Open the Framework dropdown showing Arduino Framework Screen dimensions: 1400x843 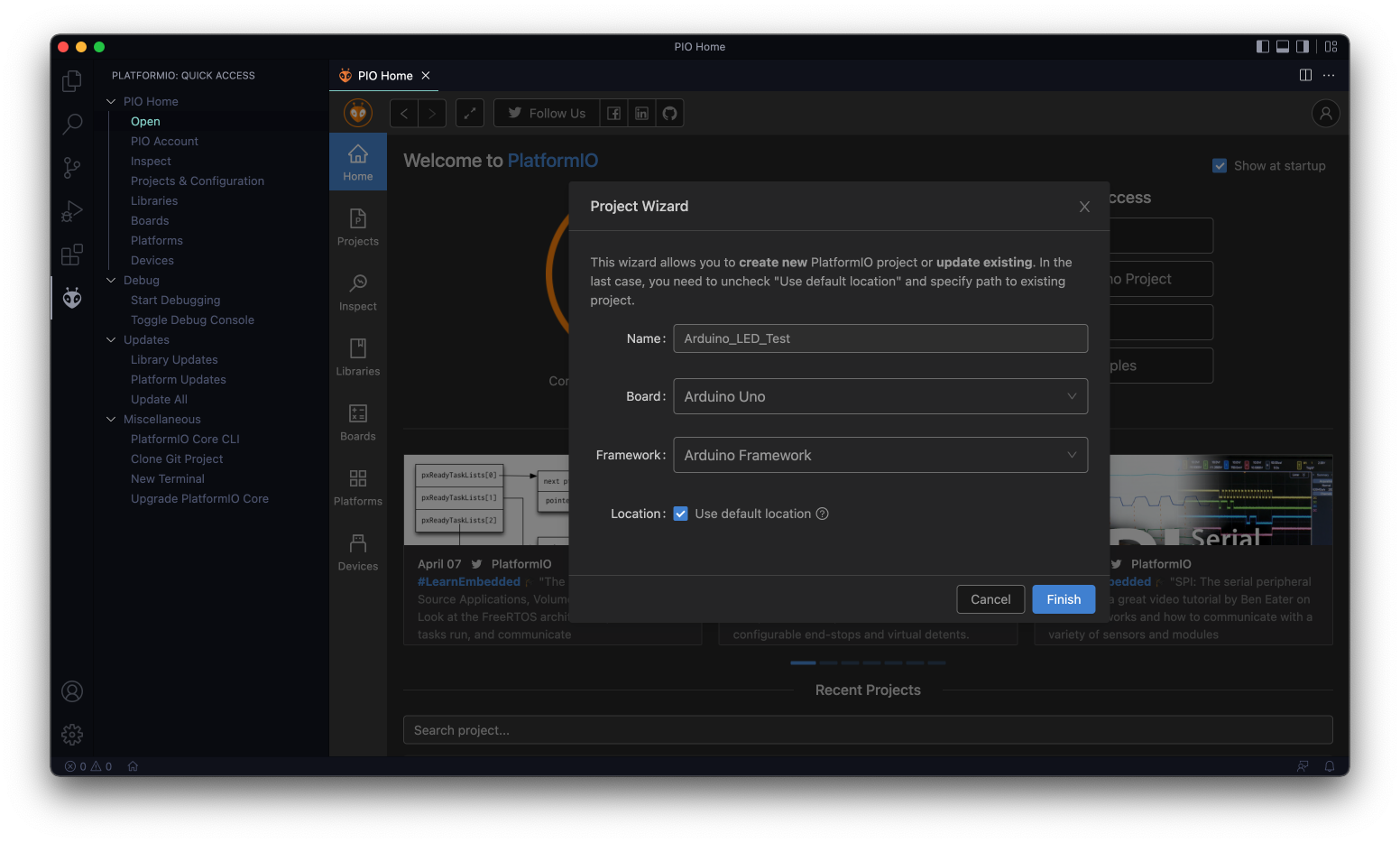pos(880,455)
